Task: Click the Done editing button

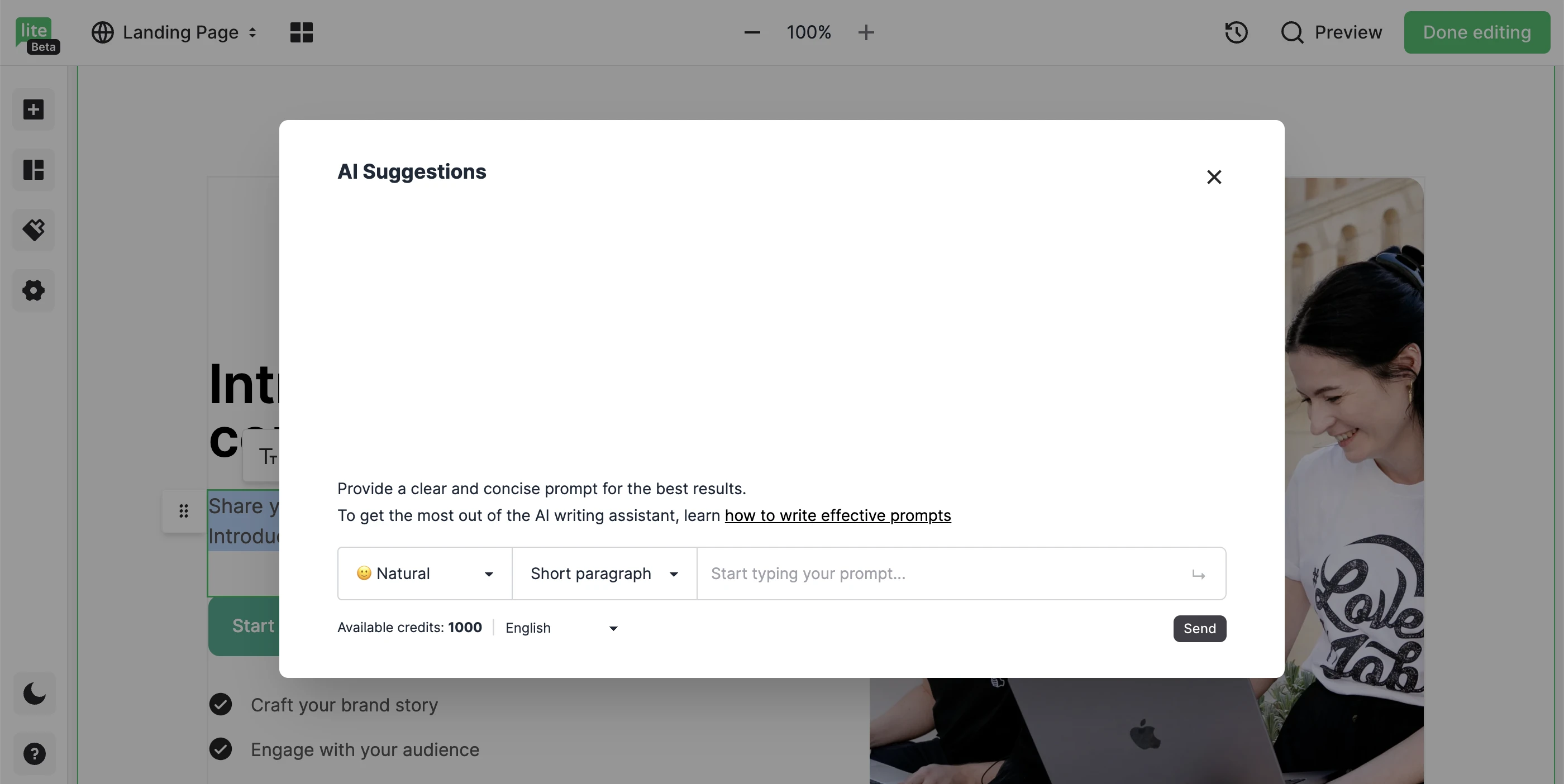Action: 1476,32
